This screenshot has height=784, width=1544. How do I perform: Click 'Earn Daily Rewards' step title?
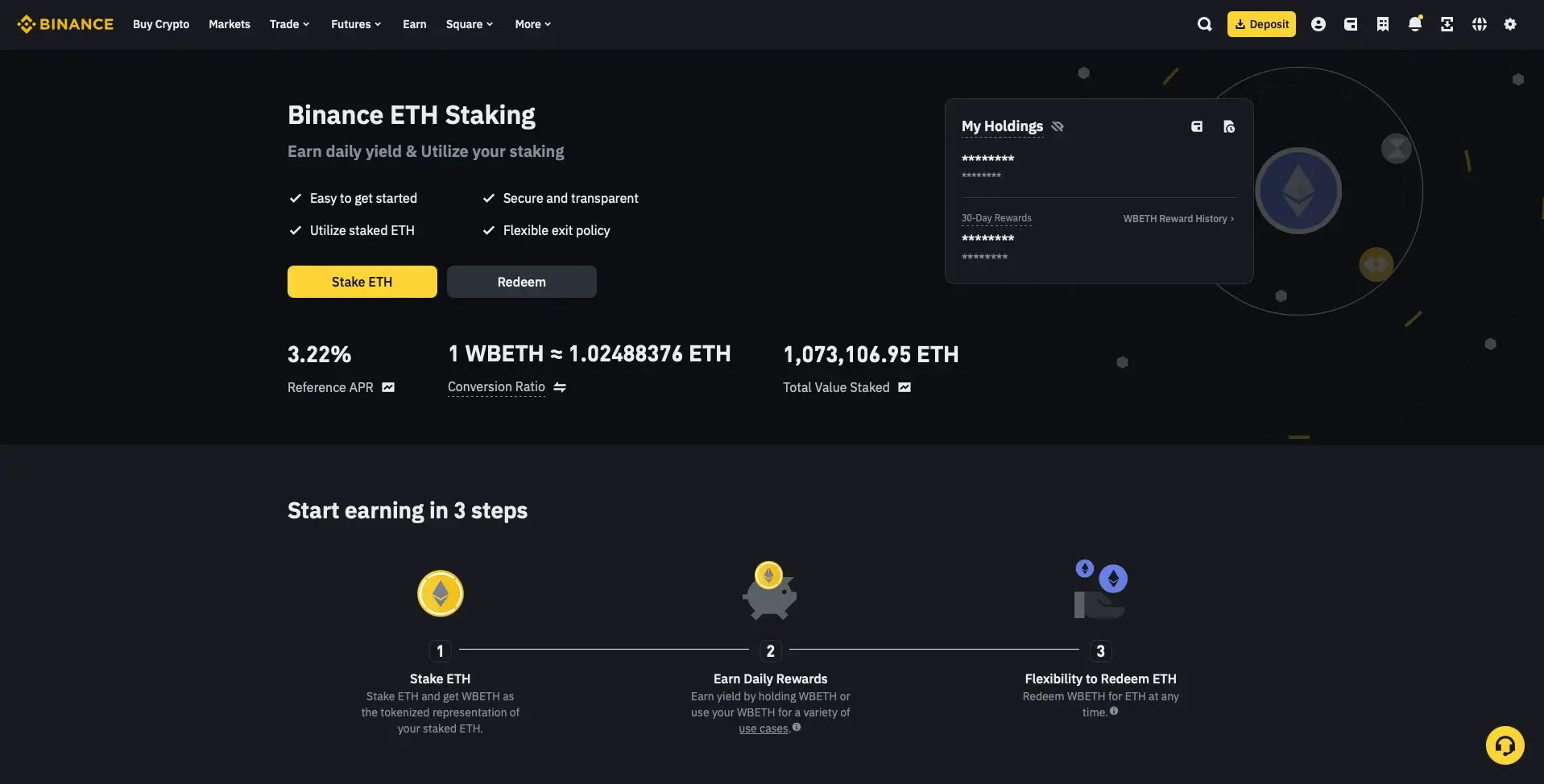[x=771, y=679]
